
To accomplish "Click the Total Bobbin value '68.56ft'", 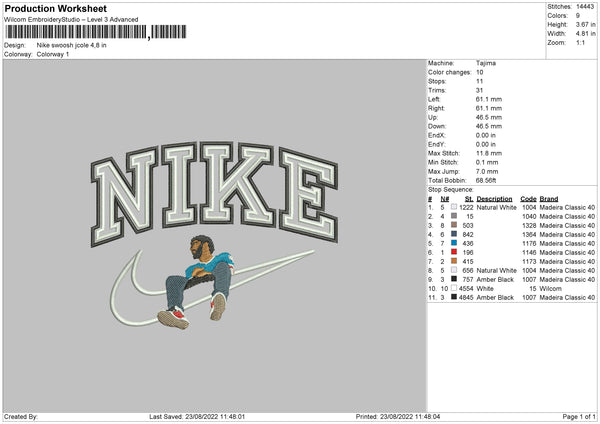I will (x=486, y=180).
